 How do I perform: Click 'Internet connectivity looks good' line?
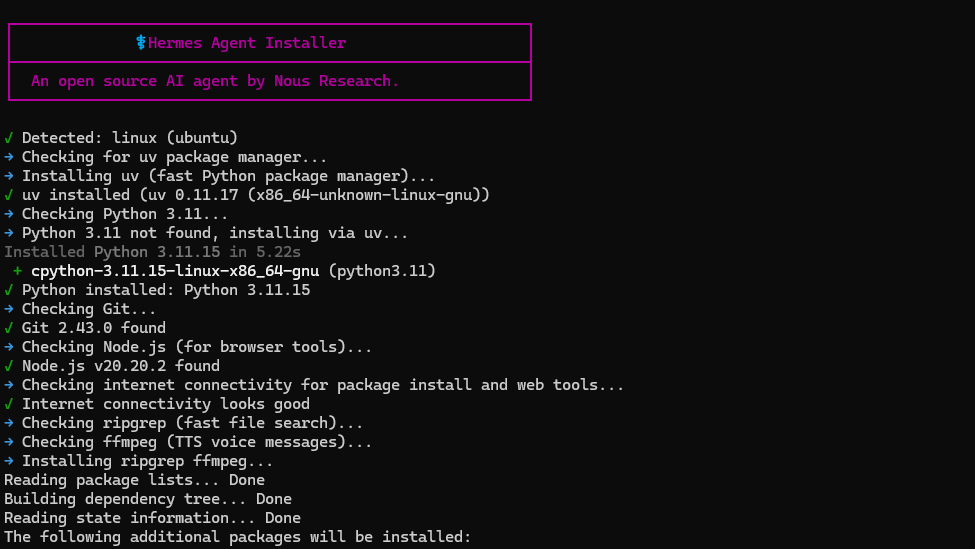coord(166,404)
